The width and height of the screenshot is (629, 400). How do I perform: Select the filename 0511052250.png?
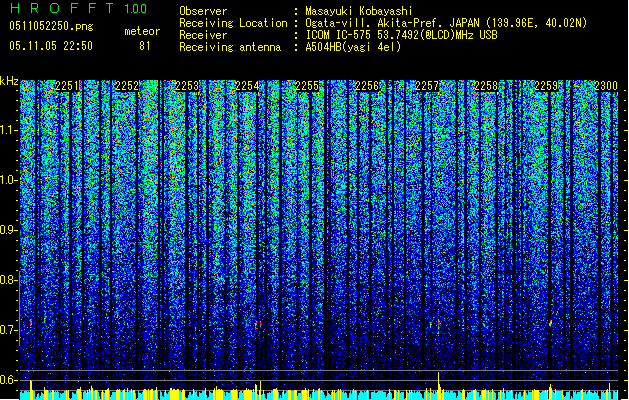click(51, 26)
